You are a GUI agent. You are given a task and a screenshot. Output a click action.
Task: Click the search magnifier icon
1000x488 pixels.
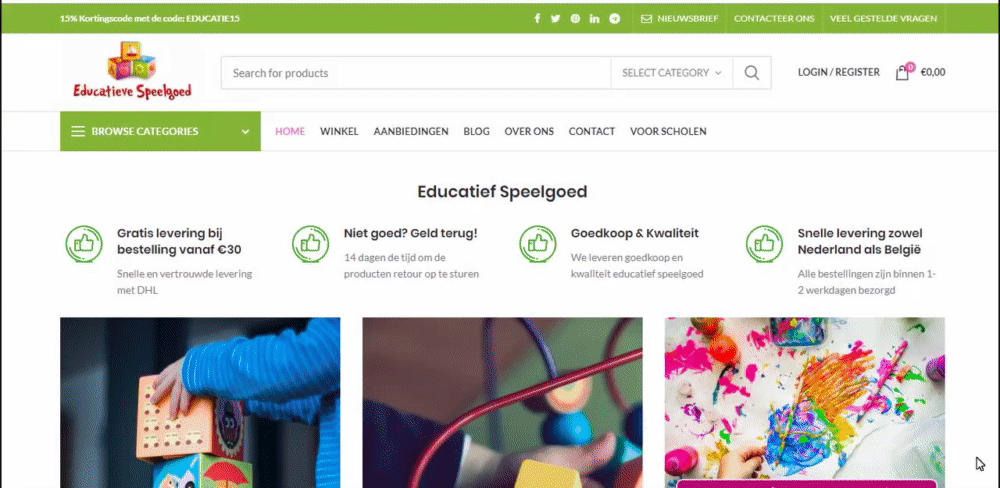click(x=752, y=73)
